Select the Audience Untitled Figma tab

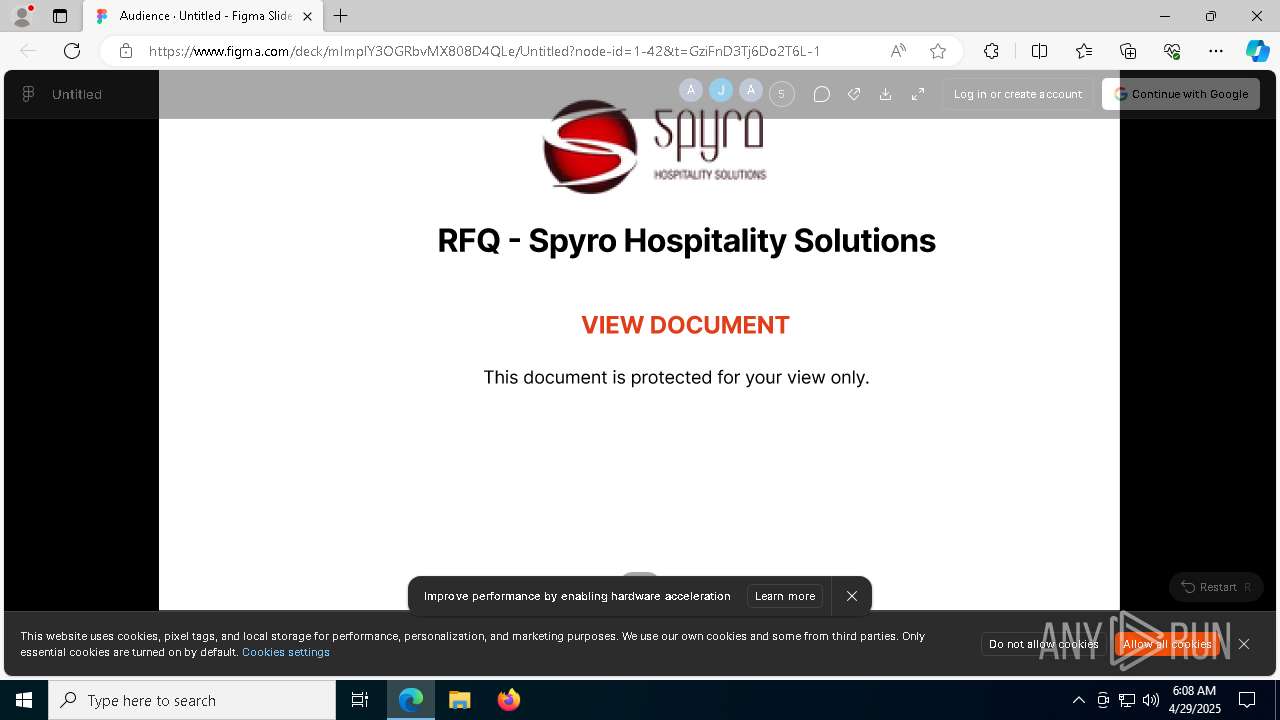204,16
